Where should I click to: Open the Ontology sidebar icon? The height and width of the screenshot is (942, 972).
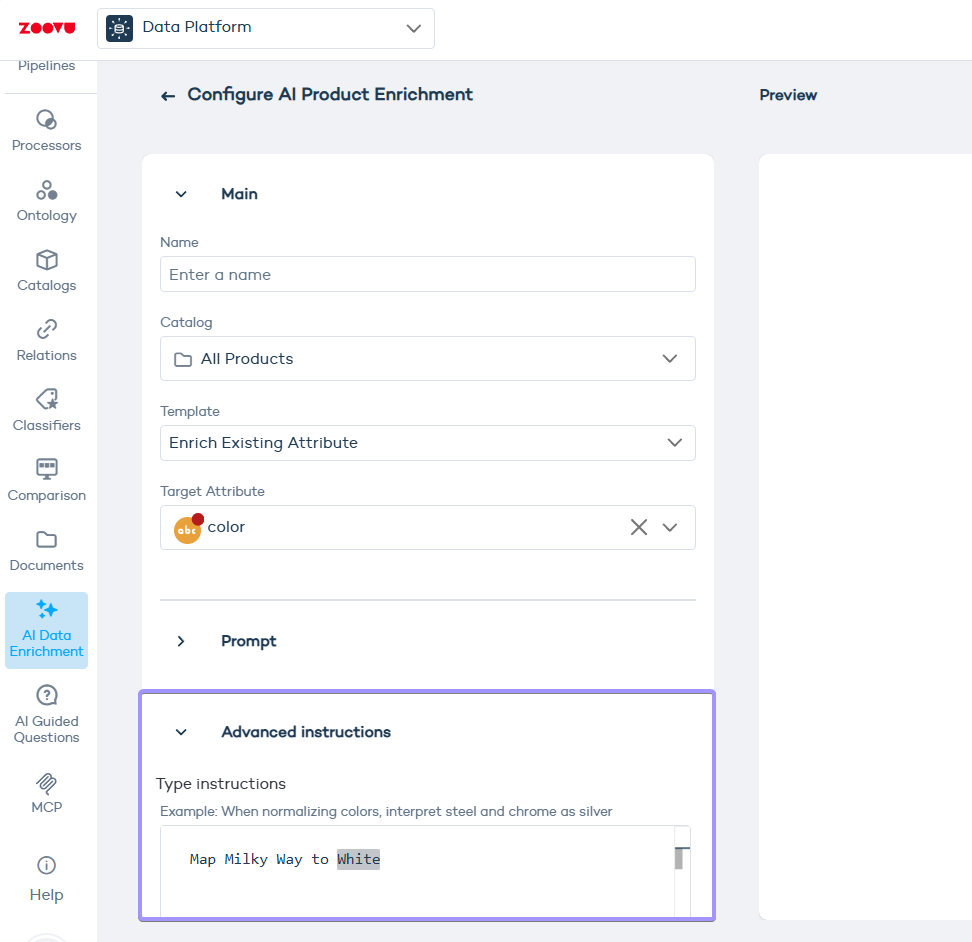(x=46, y=190)
